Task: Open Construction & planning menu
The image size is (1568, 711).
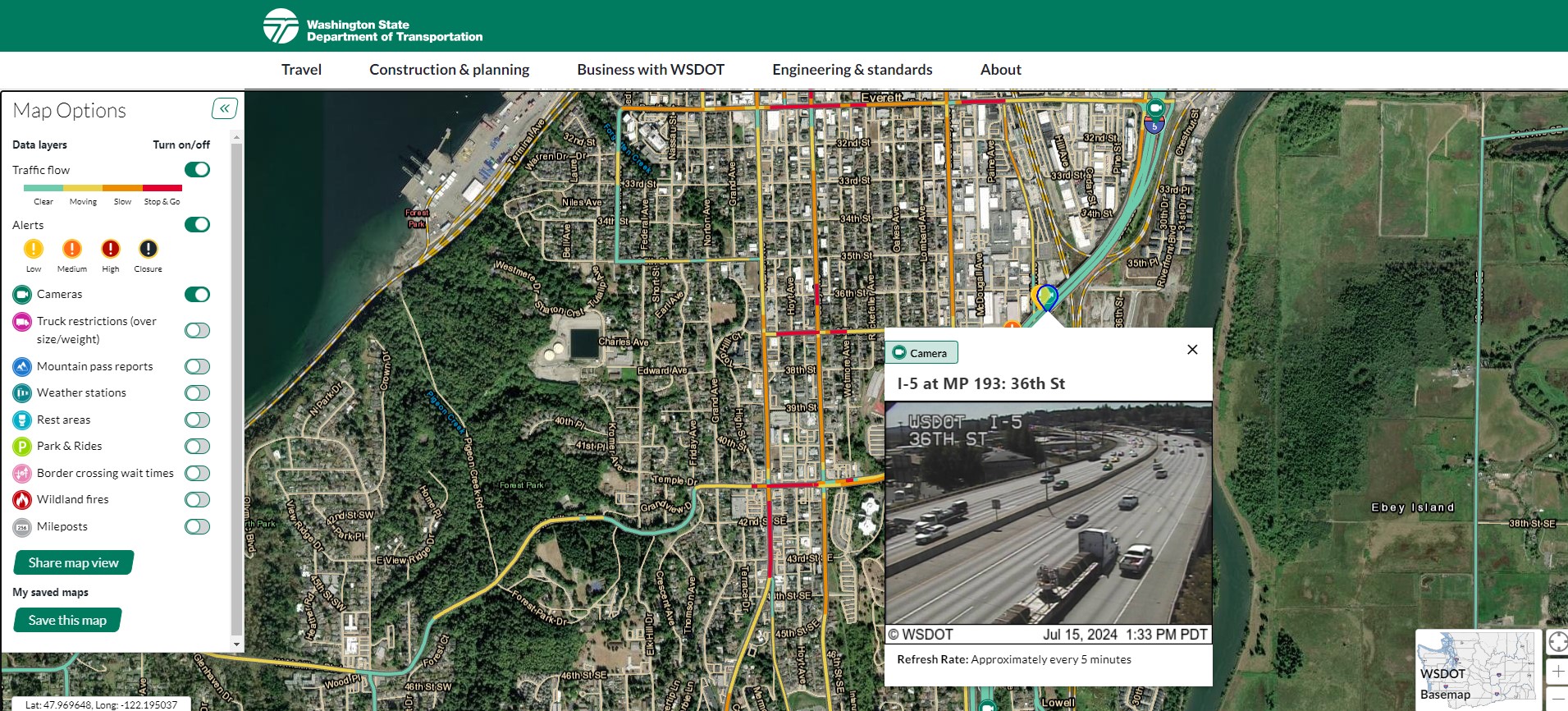Action: 449,70
